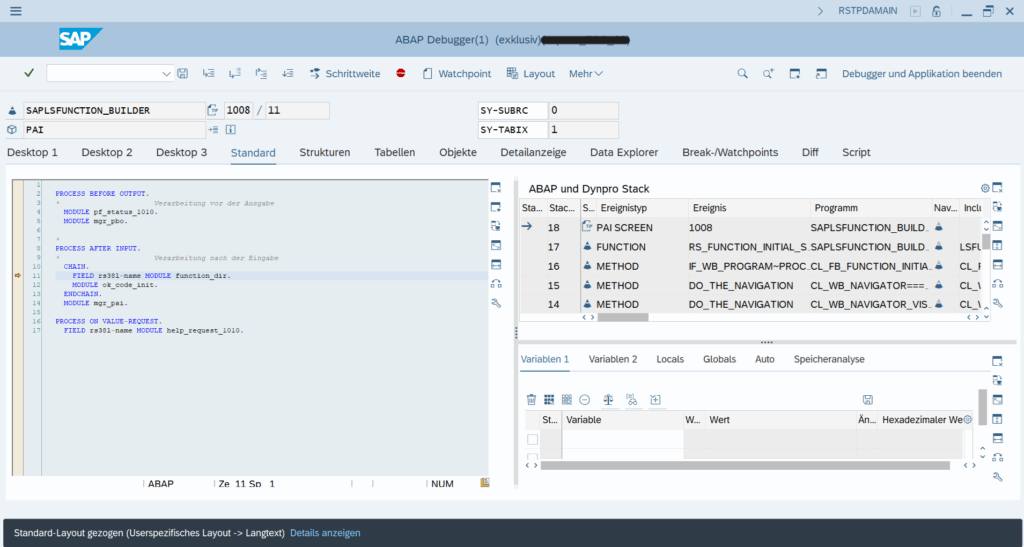Expand the Mehr menu

pyautogui.click(x=586, y=74)
